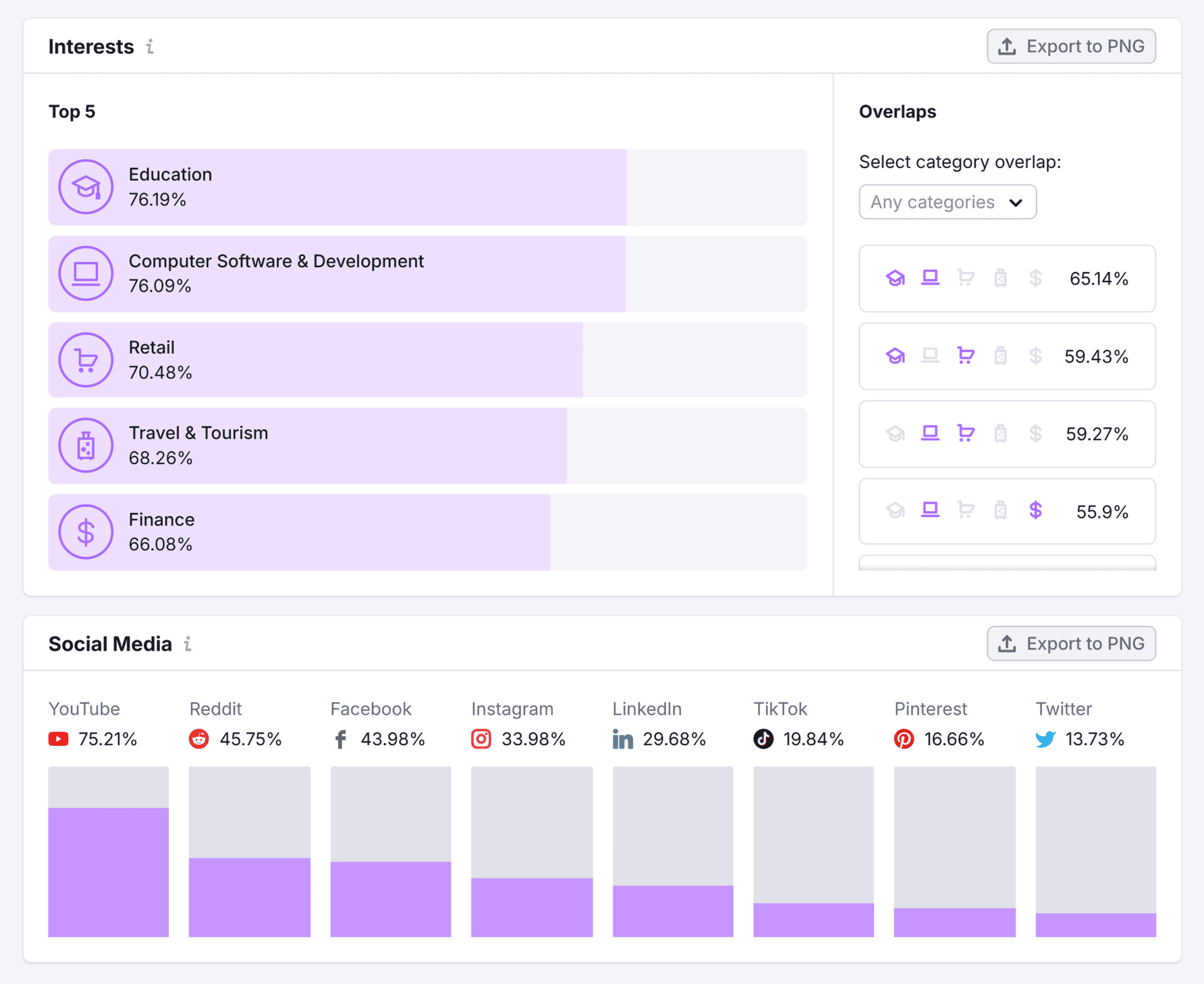Click the Computer Software laptop icon
The height and width of the screenshot is (984, 1204).
click(86, 273)
